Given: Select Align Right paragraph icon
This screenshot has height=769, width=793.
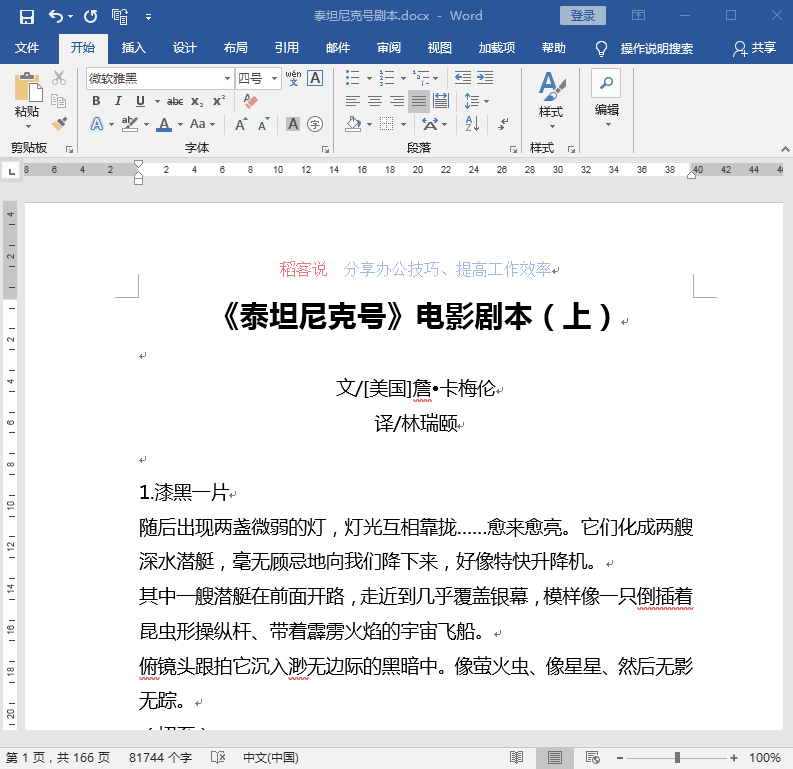Looking at the screenshot, I should (x=396, y=101).
